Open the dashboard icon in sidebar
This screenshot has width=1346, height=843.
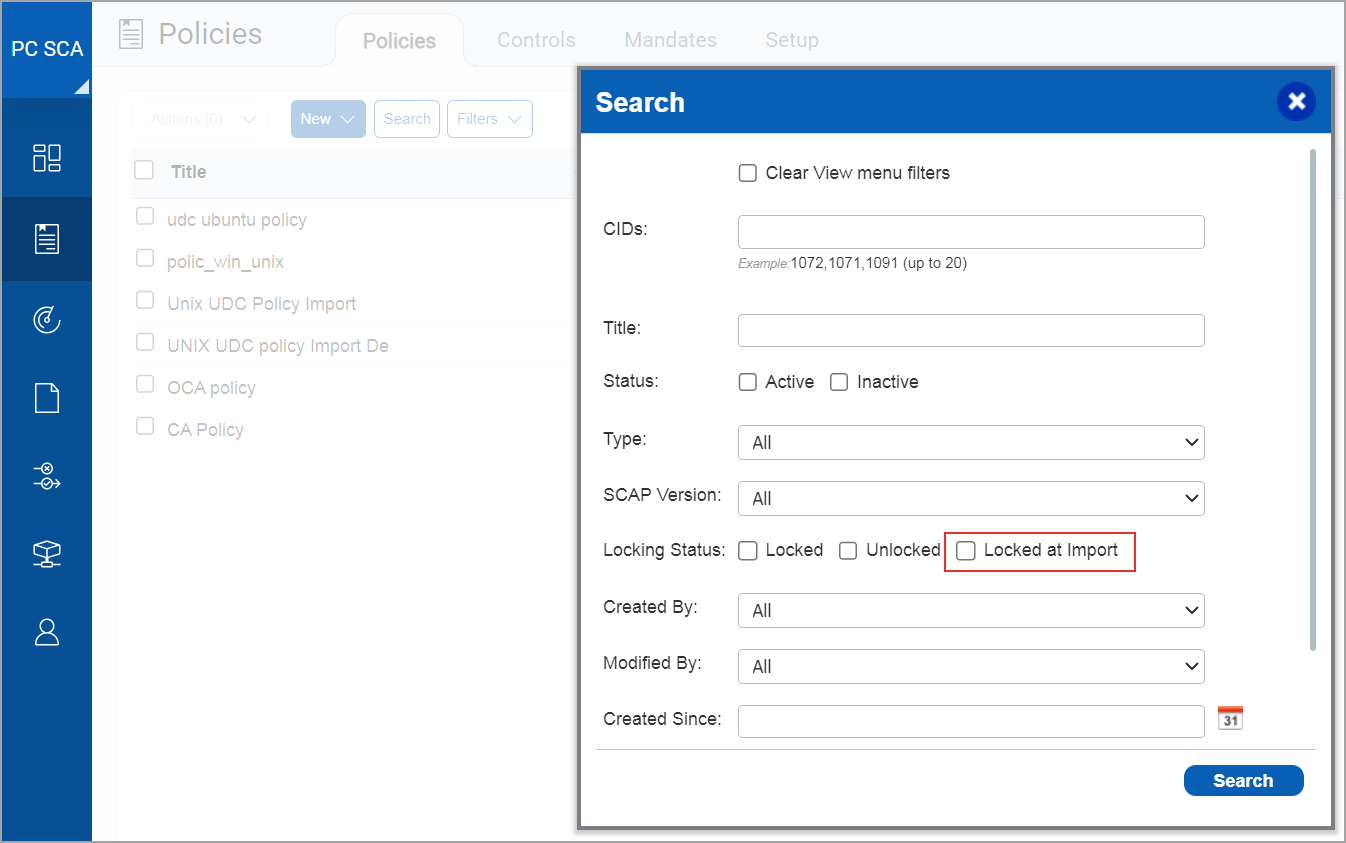(x=47, y=158)
